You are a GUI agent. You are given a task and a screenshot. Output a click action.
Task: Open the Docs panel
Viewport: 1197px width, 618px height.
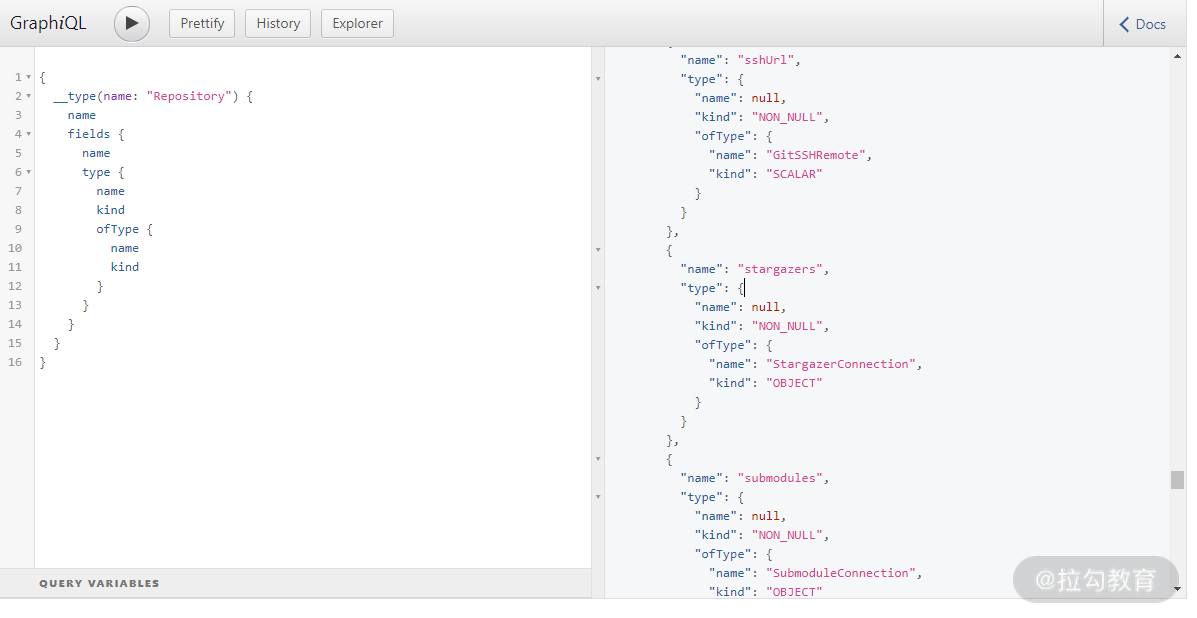[x=1142, y=24]
